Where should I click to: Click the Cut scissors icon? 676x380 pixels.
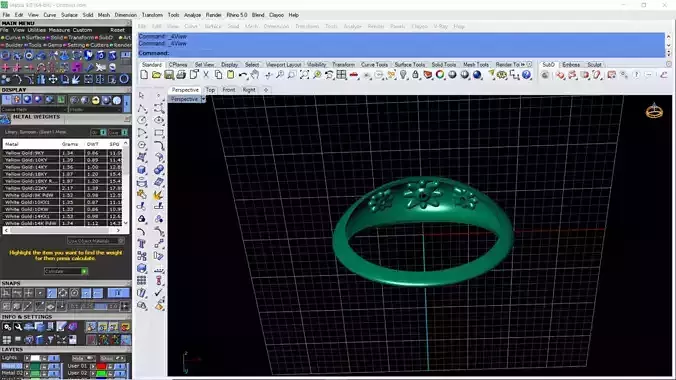click(x=206, y=75)
